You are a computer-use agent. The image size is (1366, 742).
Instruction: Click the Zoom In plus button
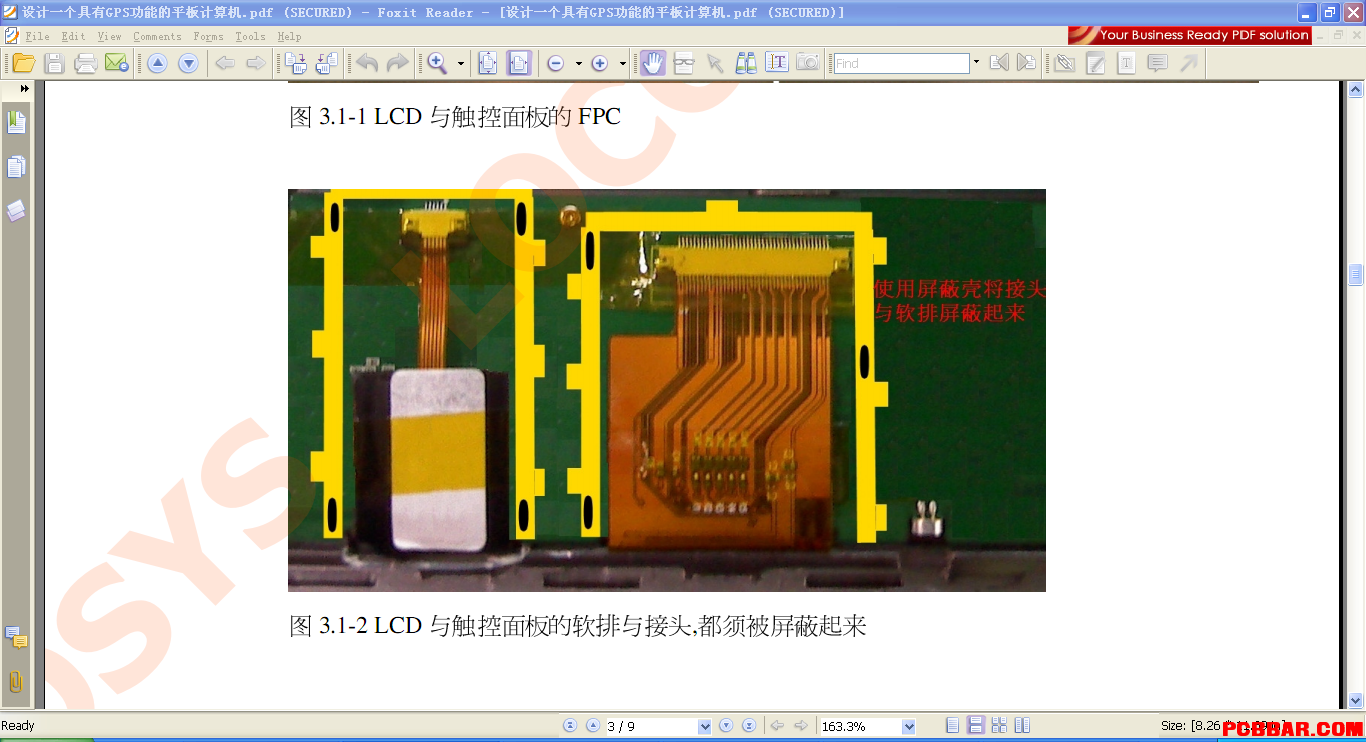(x=600, y=63)
